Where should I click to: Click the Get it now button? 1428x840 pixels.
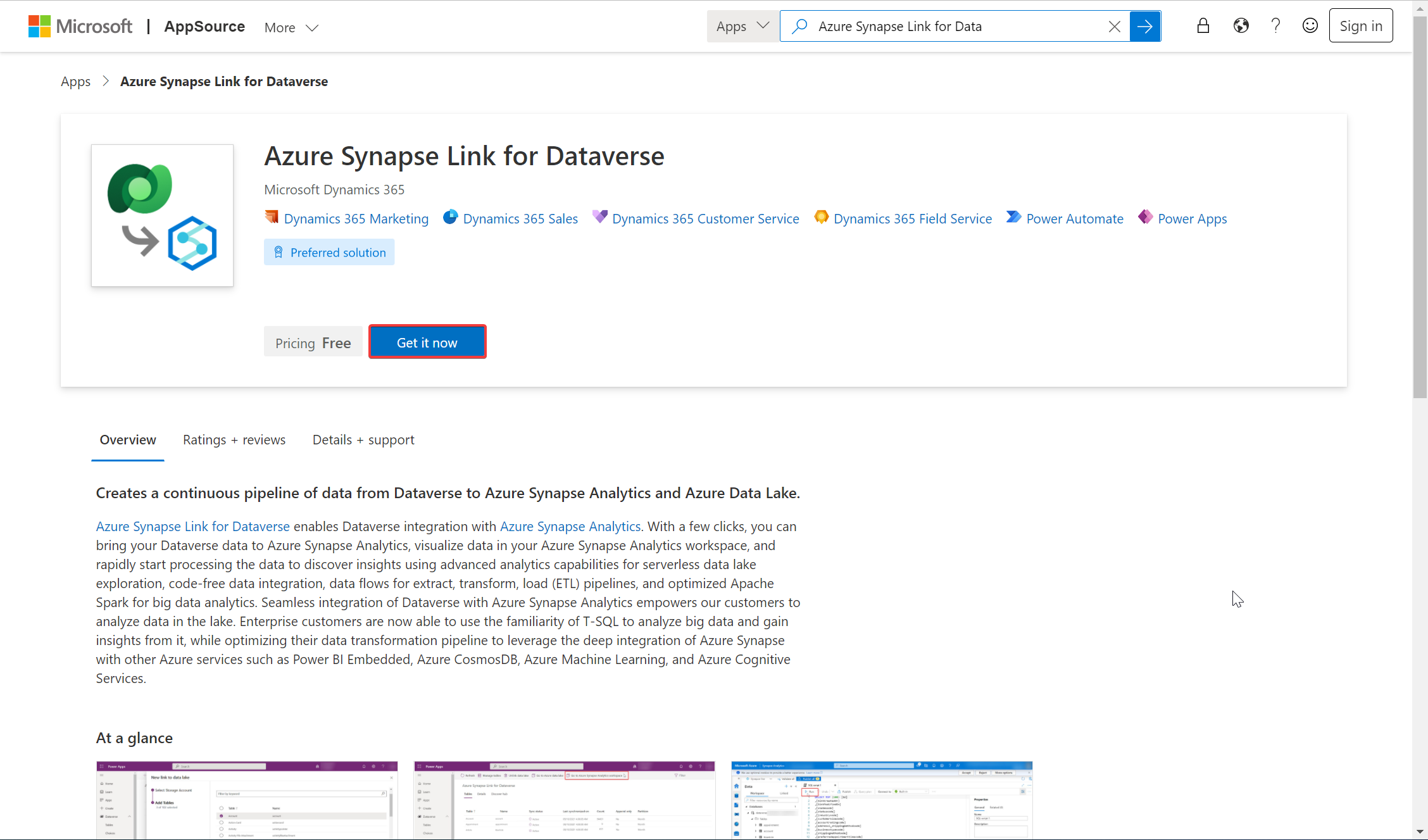click(427, 342)
